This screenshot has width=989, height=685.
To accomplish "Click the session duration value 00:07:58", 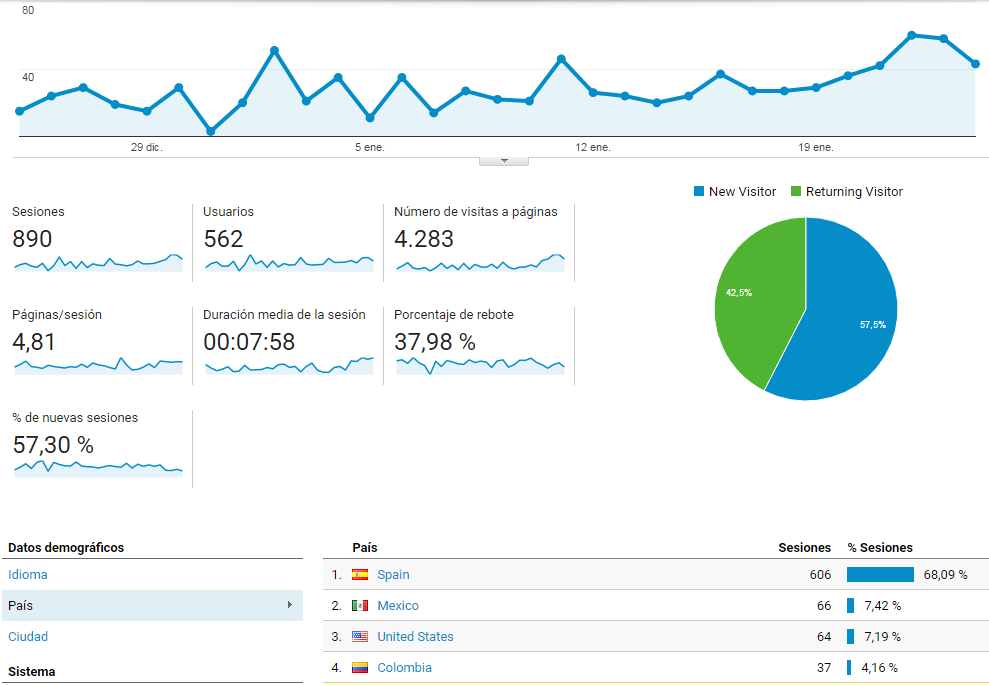I will 249,342.
